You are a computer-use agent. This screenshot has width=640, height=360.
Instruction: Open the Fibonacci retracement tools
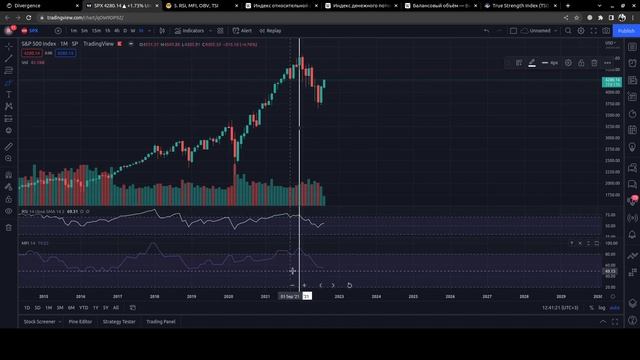point(9,71)
